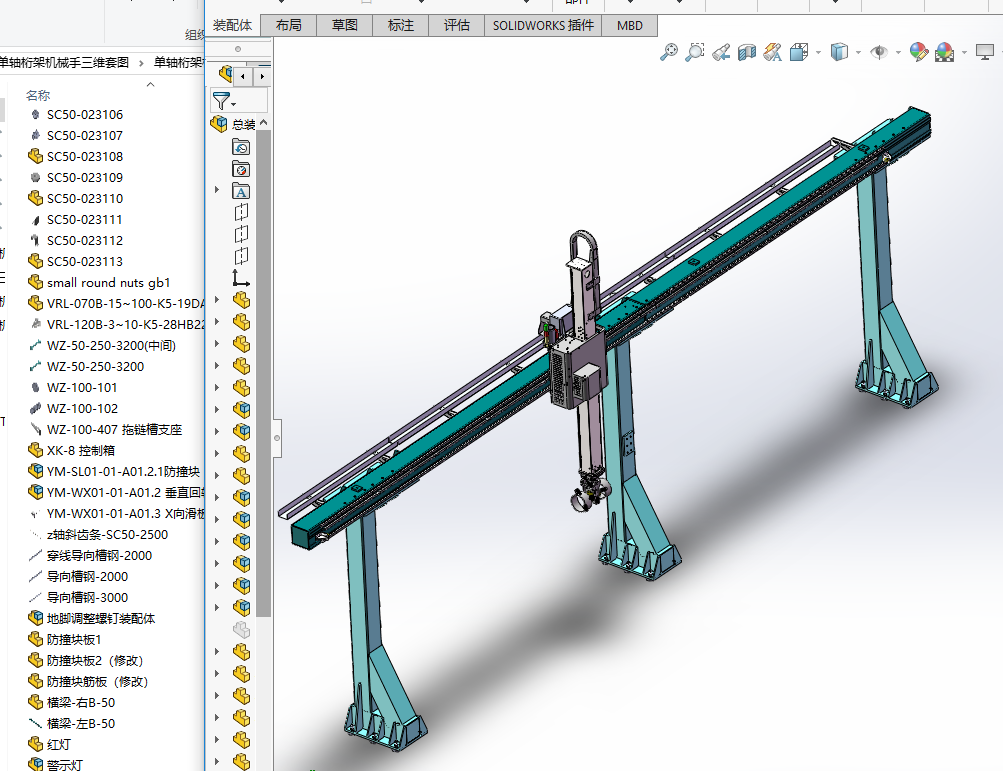This screenshot has width=1003, height=771.
Task: Click the feature tree filter funnel icon
Action: pos(220,100)
